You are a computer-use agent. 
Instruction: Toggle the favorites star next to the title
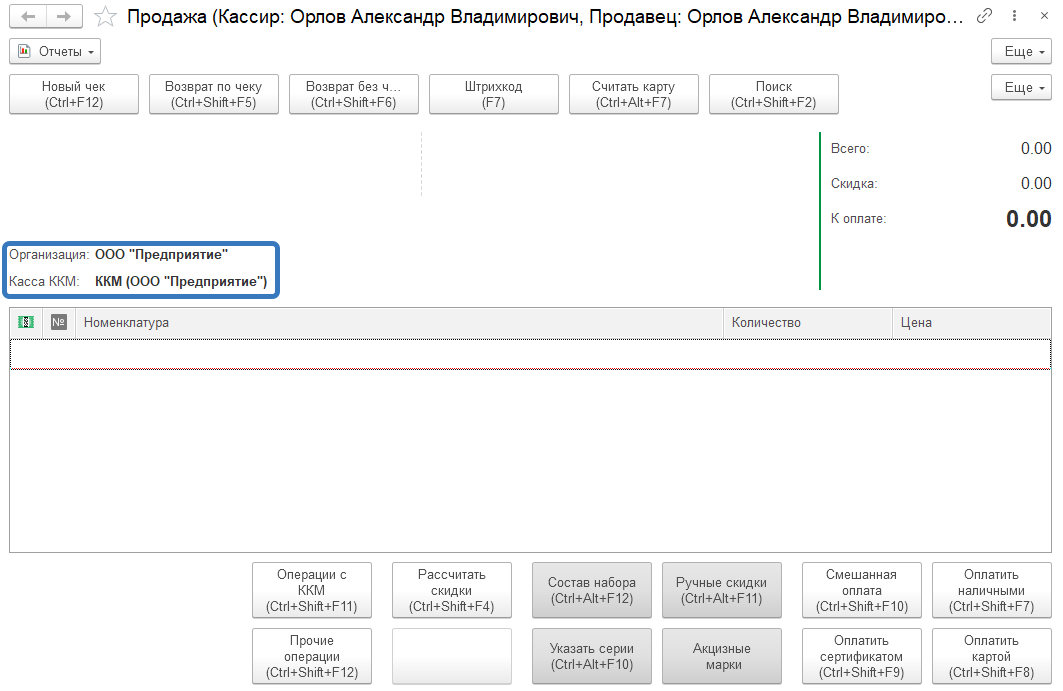pyautogui.click(x=103, y=16)
